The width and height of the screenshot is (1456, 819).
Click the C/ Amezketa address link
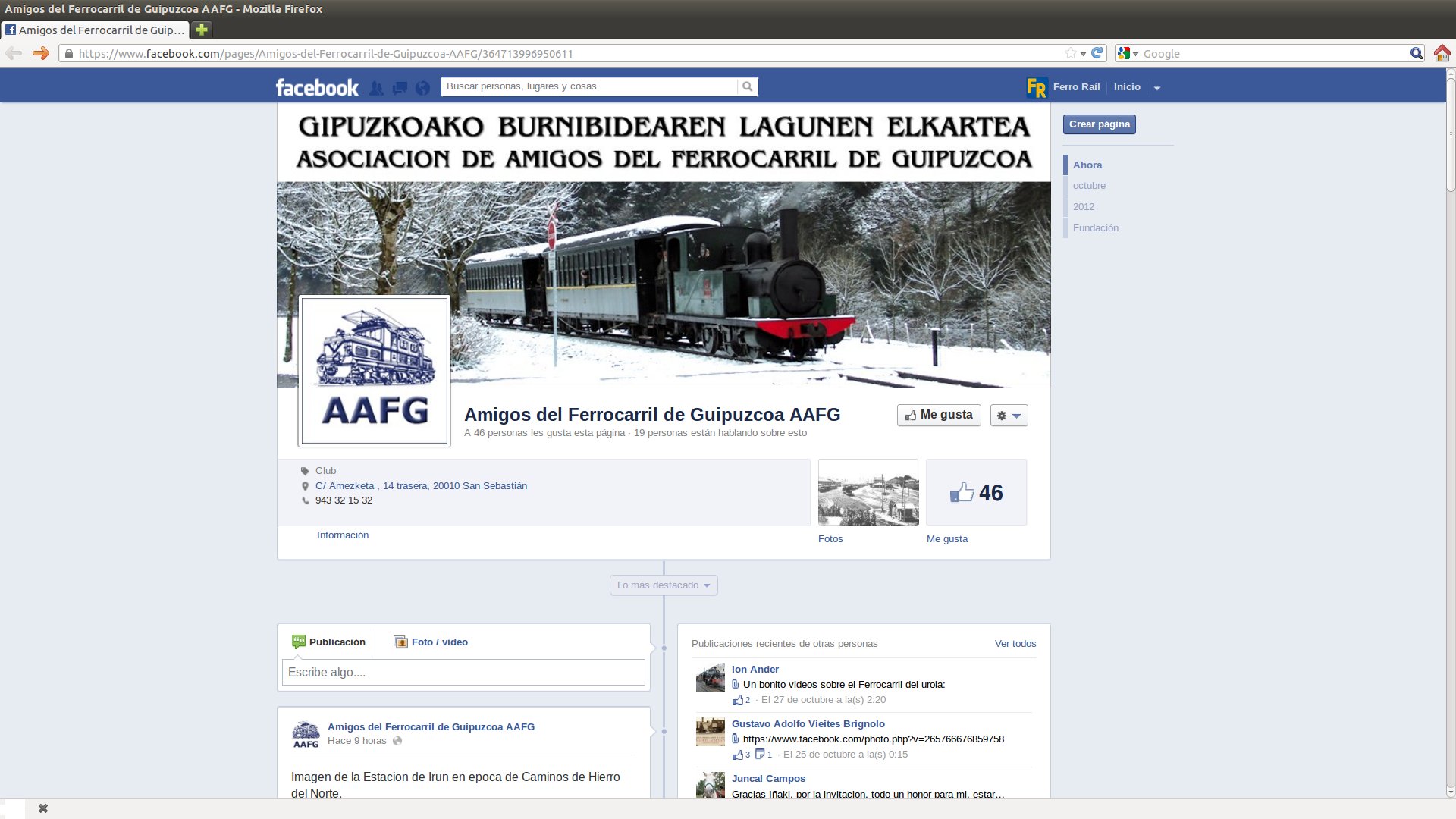(x=421, y=486)
